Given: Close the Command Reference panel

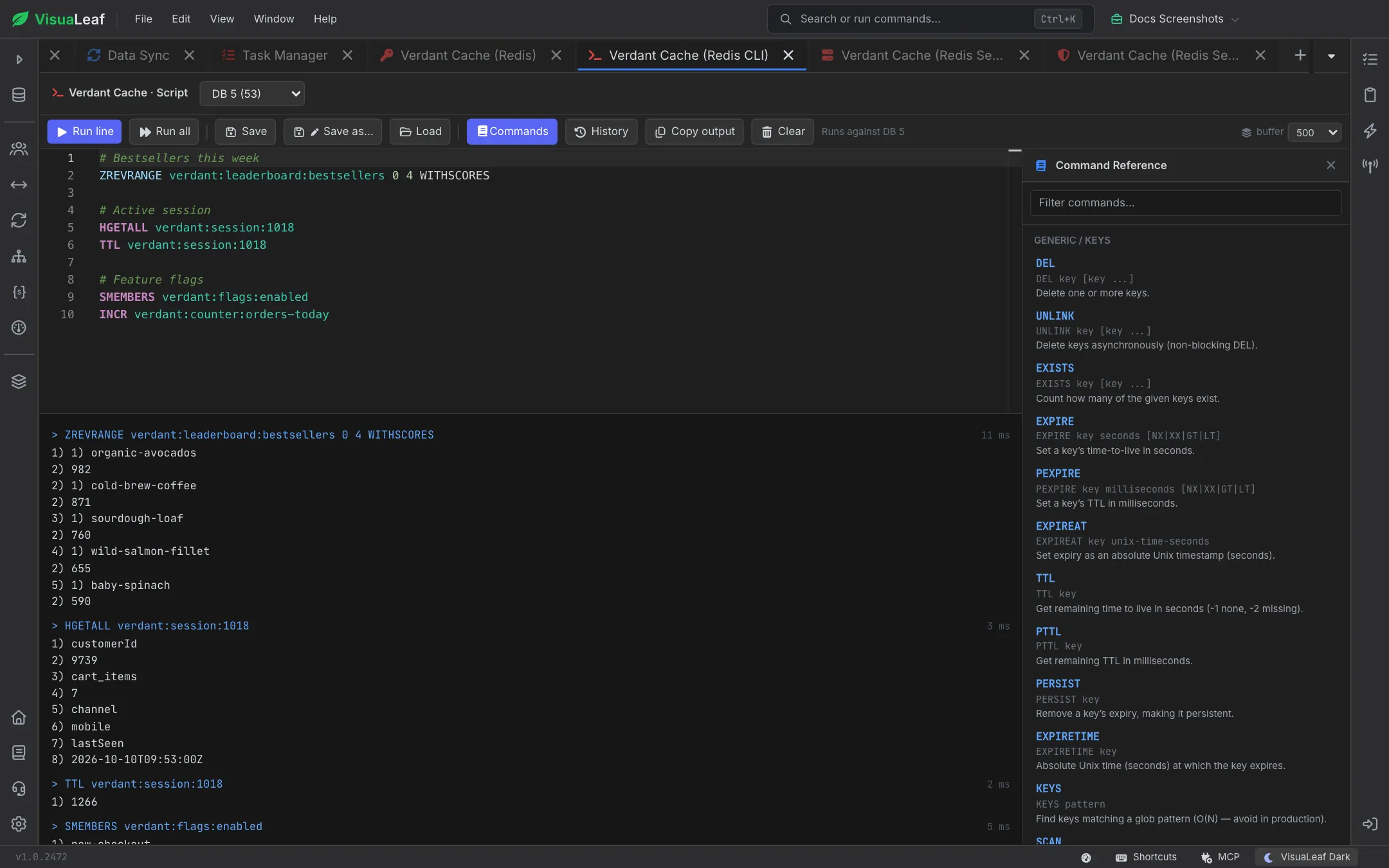Looking at the screenshot, I should (x=1330, y=165).
